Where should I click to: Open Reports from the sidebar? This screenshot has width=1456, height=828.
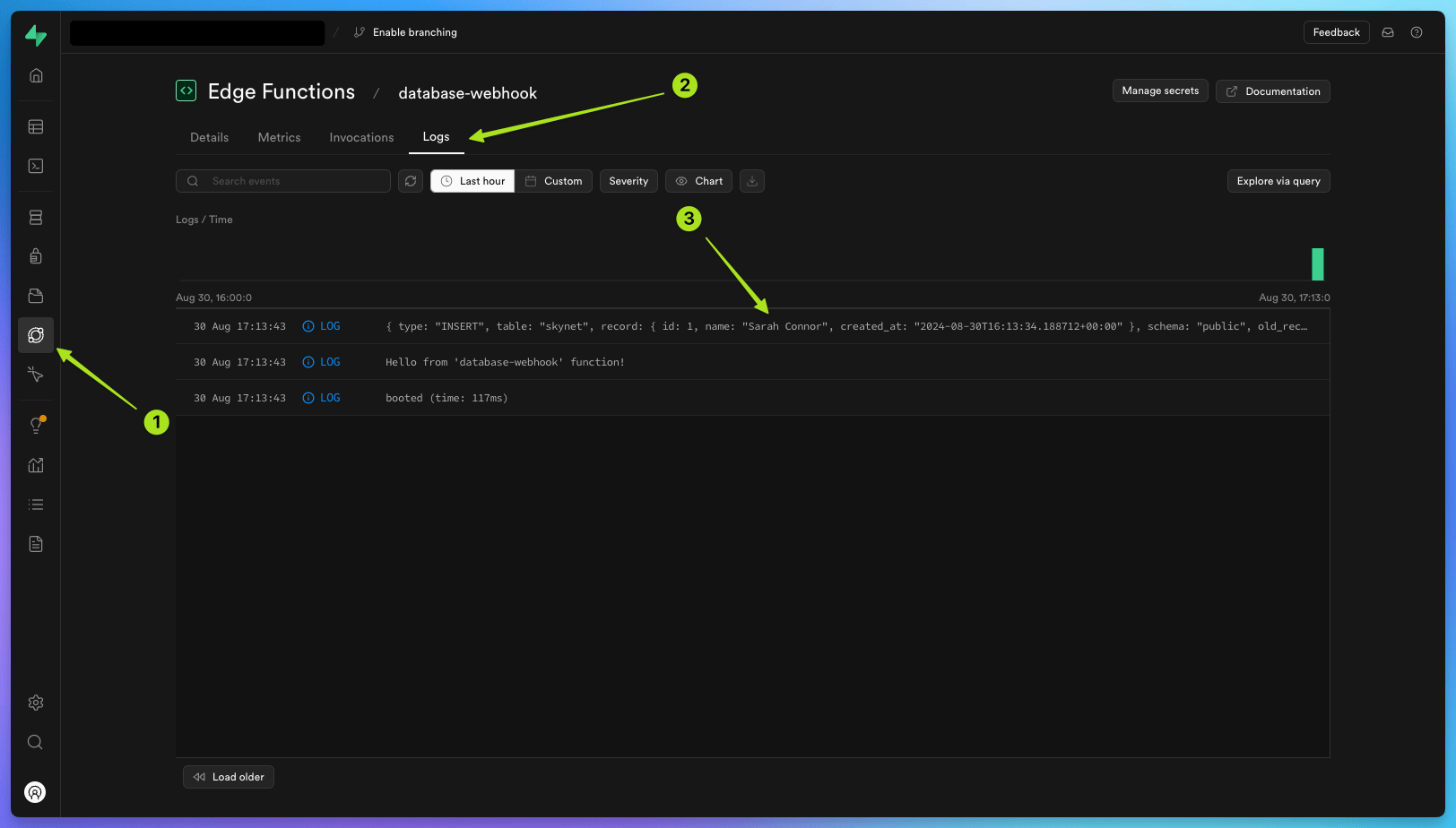tap(36, 465)
